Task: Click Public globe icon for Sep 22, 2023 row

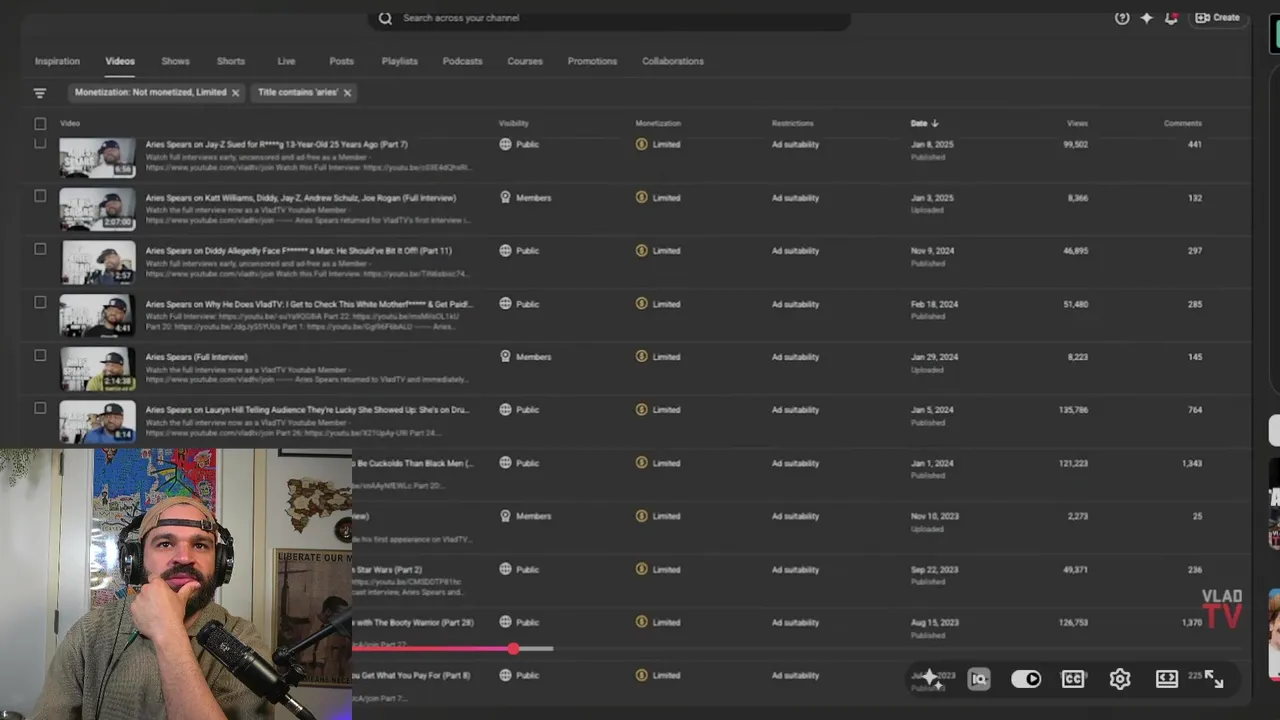Action: [505, 569]
